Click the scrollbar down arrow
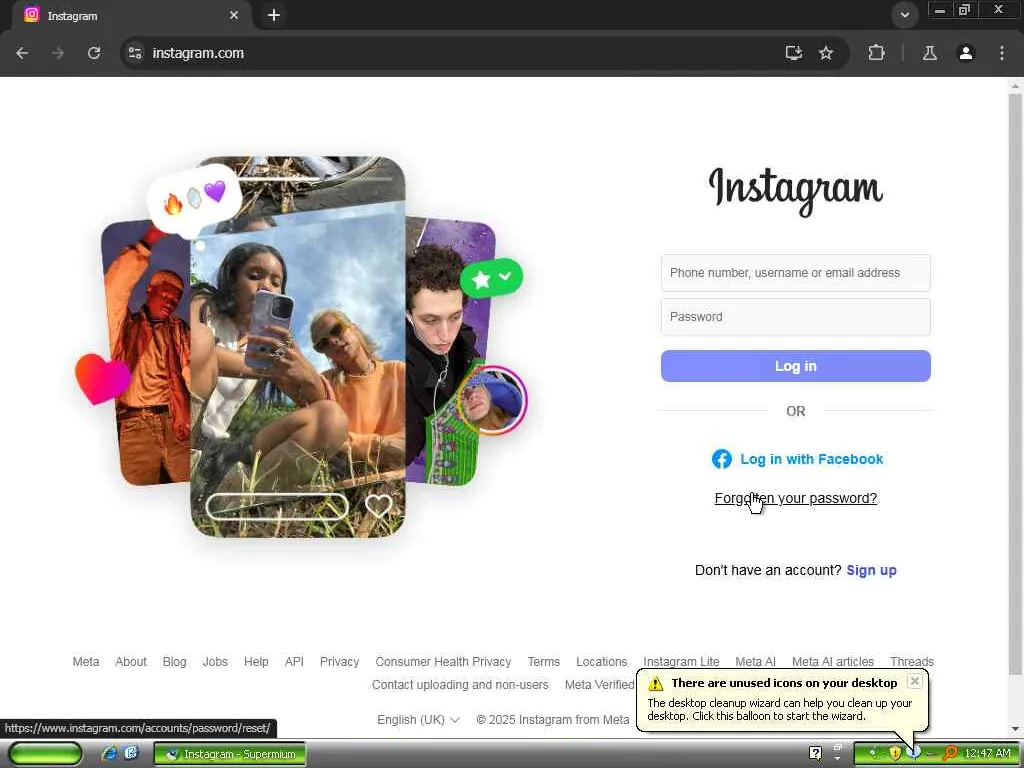 click(x=1015, y=729)
